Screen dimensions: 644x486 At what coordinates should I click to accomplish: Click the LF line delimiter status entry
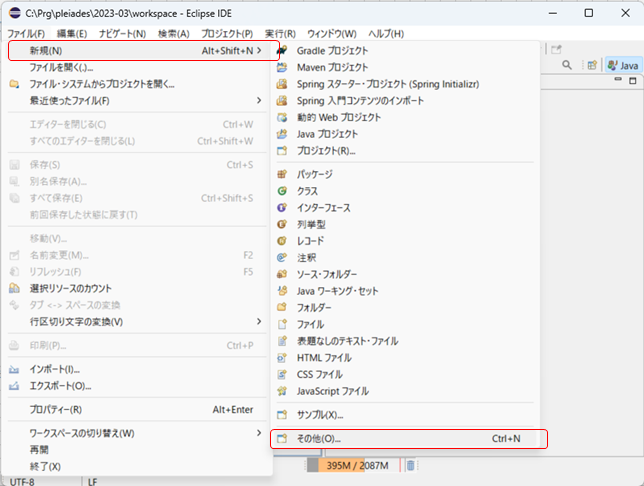coord(92,481)
